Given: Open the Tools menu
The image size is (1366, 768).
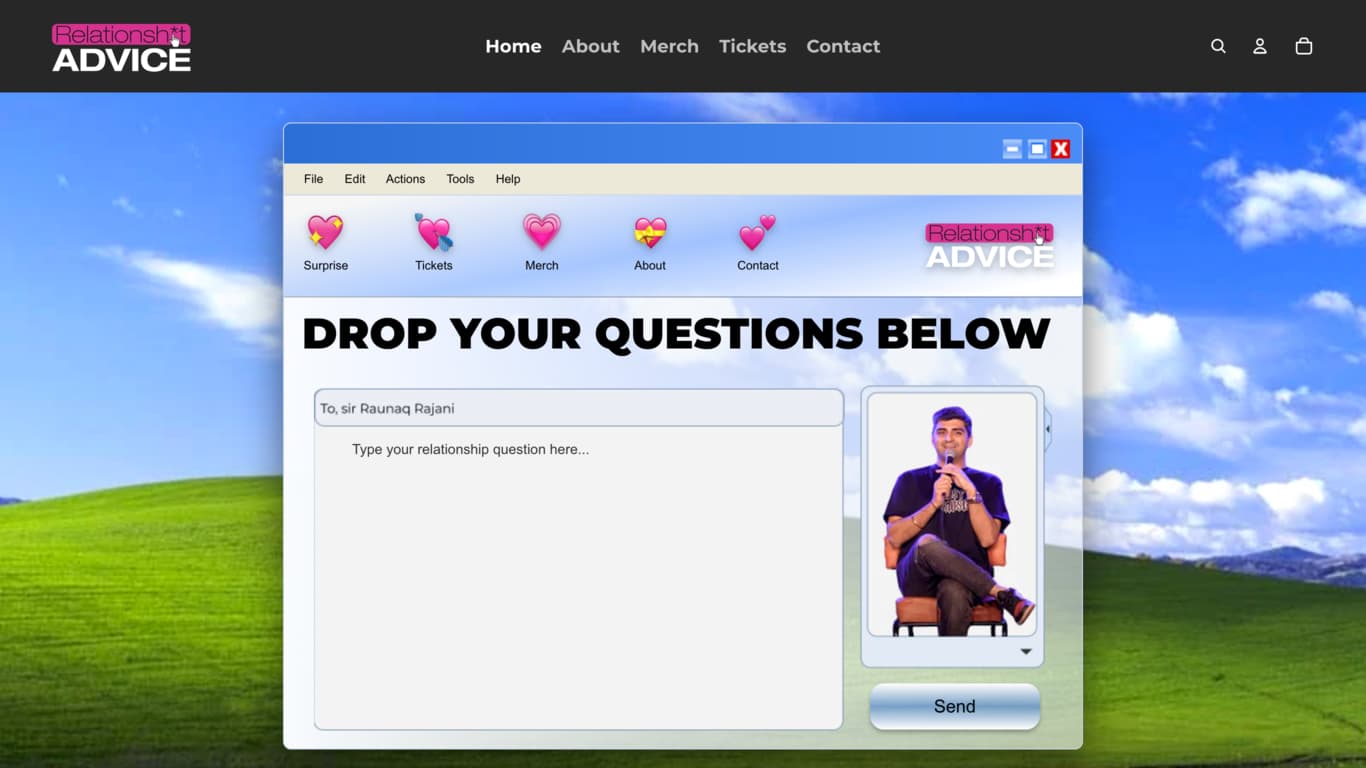Looking at the screenshot, I should (x=460, y=179).
